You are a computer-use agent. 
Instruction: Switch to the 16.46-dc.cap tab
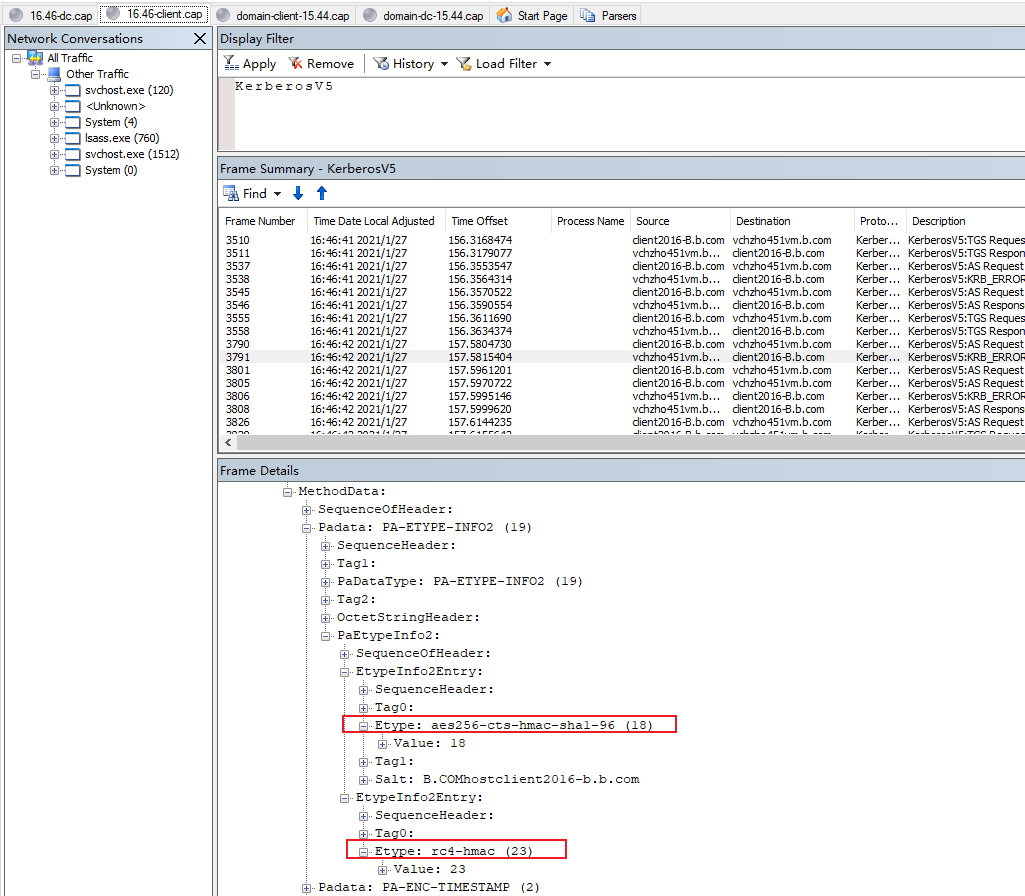coord(52,16)
